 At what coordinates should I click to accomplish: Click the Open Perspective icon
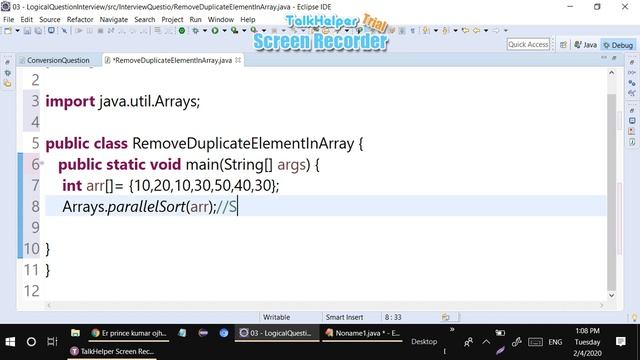coord(563,45)
